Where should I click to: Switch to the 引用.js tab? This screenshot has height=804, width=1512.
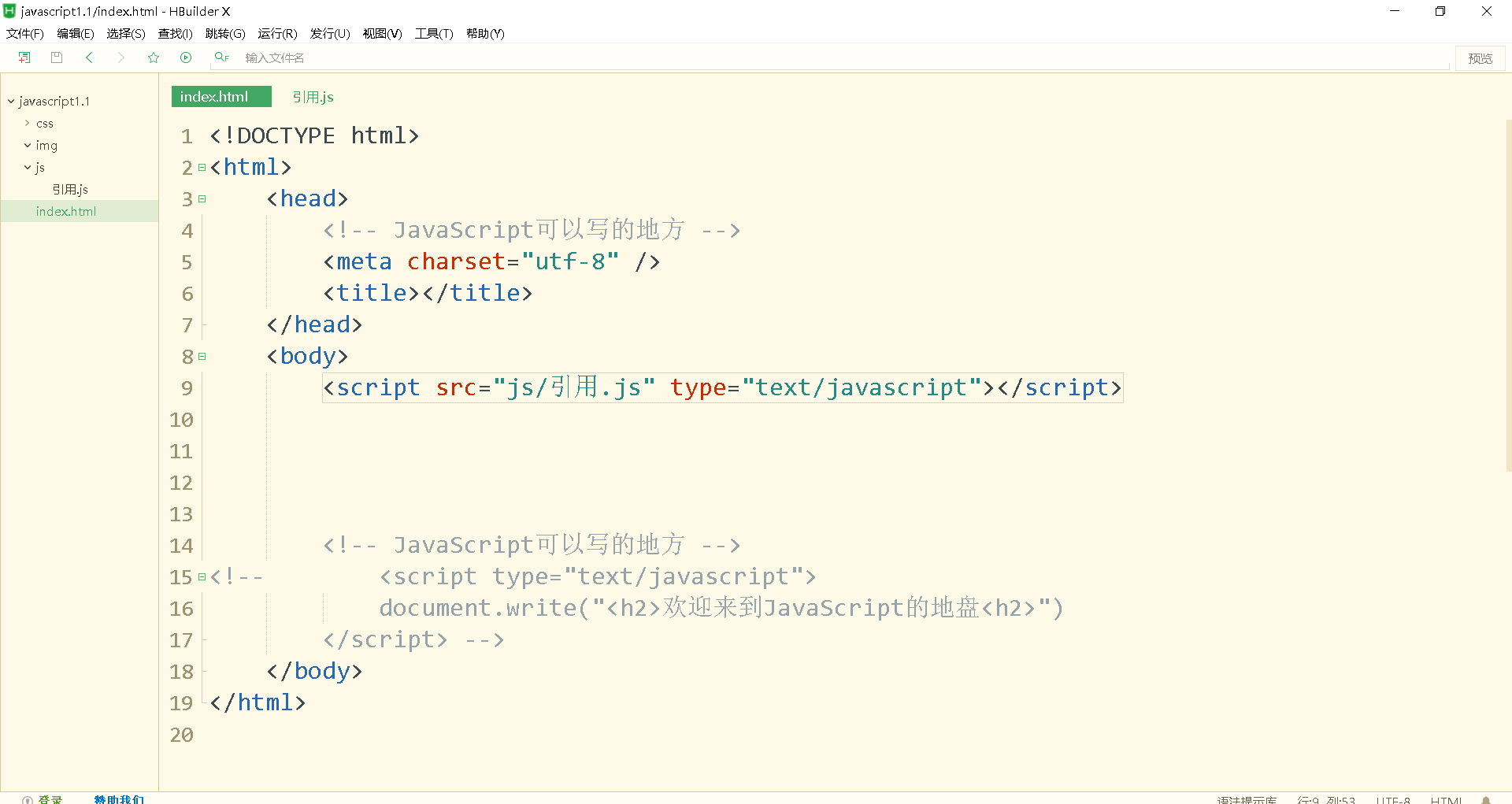click(x=313, y=96)
